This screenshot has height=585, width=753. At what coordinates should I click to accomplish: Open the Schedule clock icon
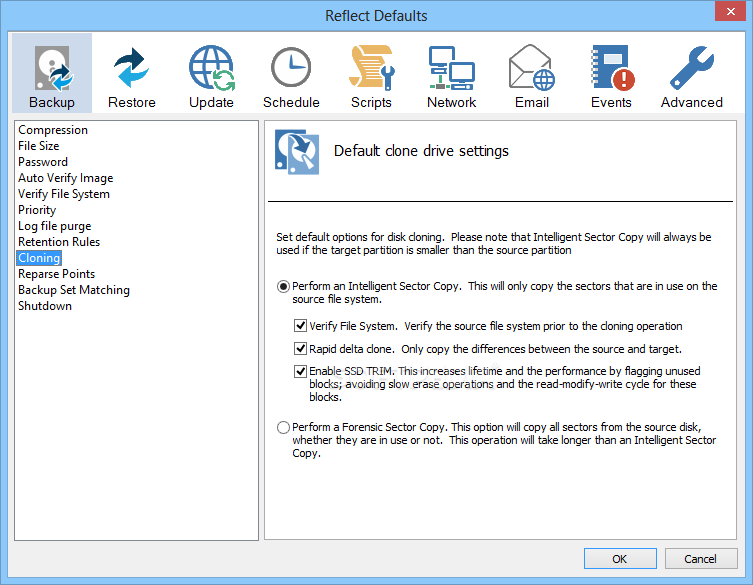[x=291, y=67]
